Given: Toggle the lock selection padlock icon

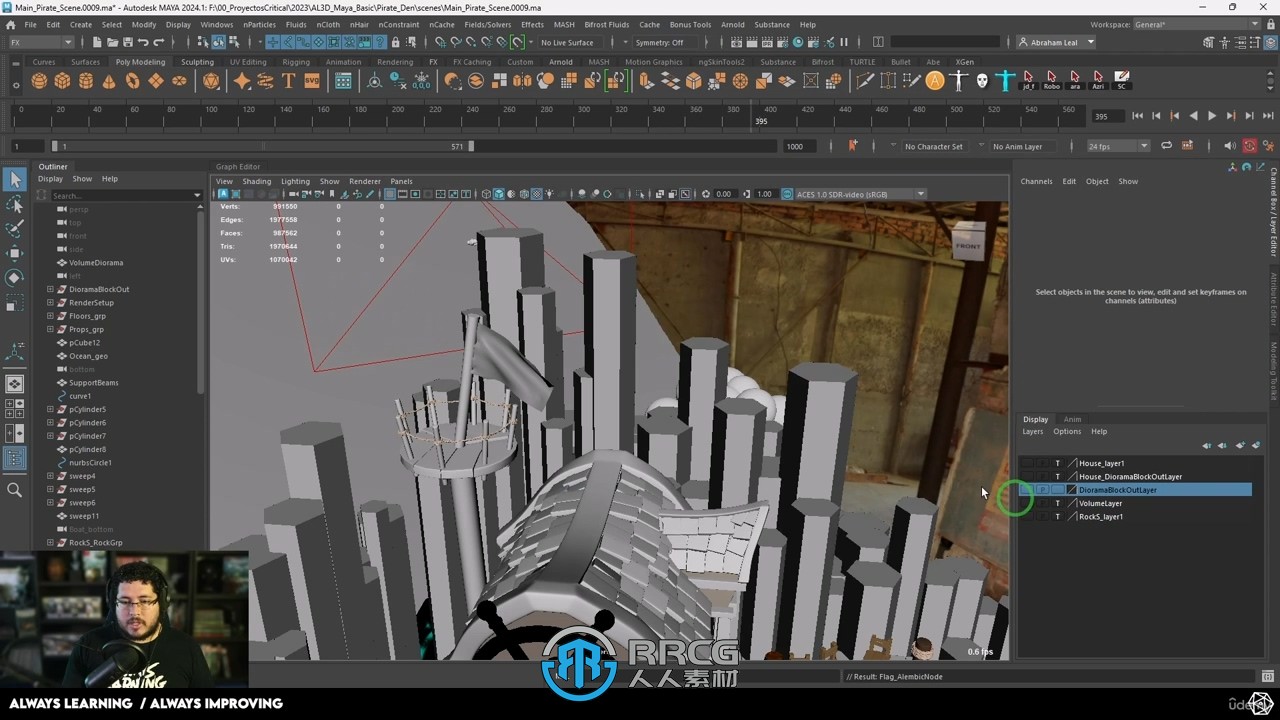Looking at the screenshot, I should click(395, 42).
